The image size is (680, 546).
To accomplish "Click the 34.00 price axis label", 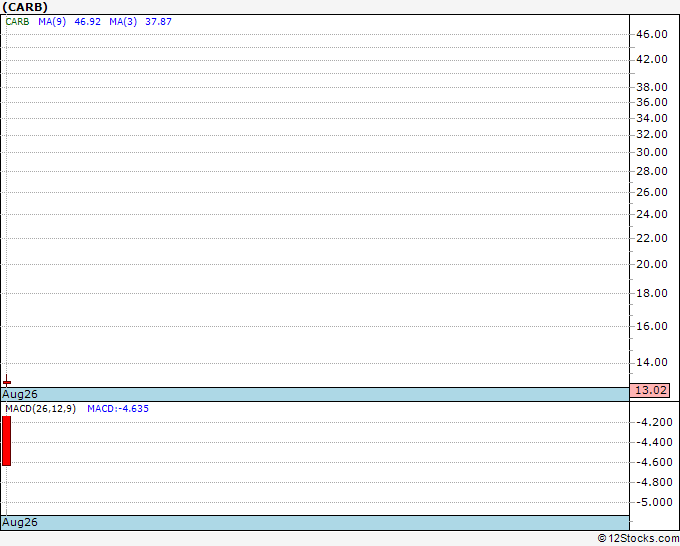I will [x=652, y=118].
